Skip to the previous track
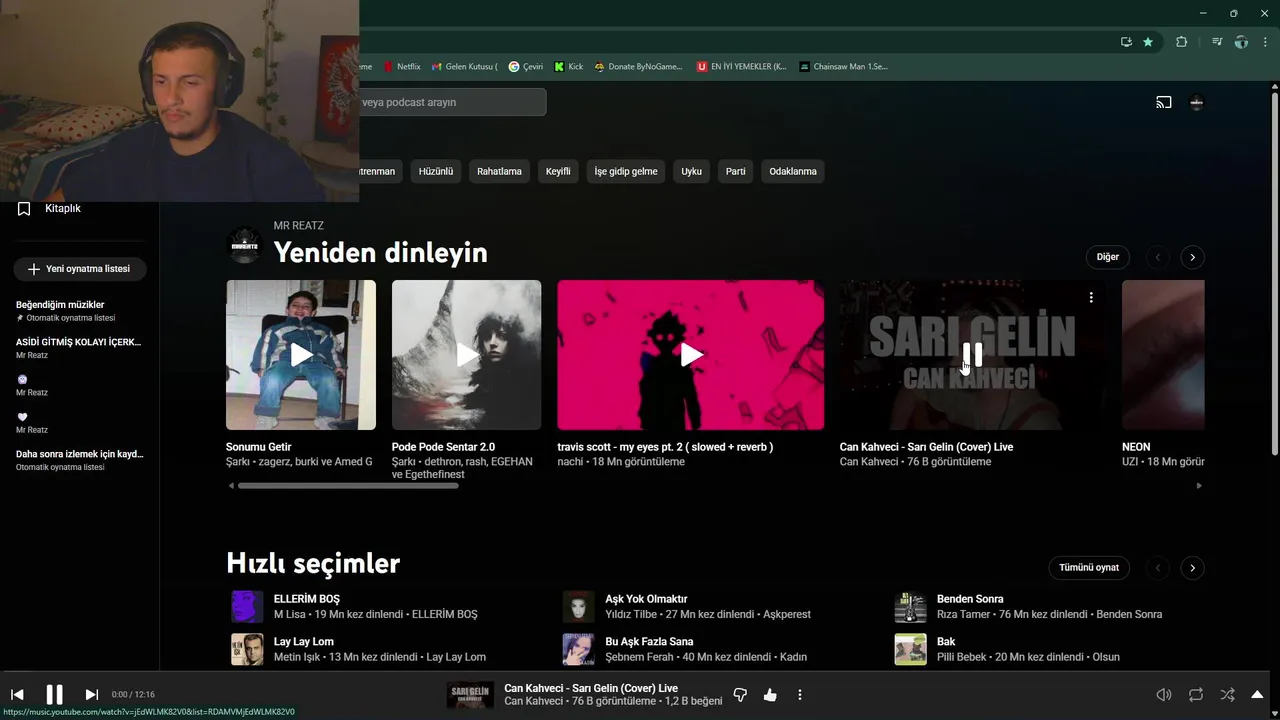This screenshot has width=1280, height=720. [x=17, y=694]
